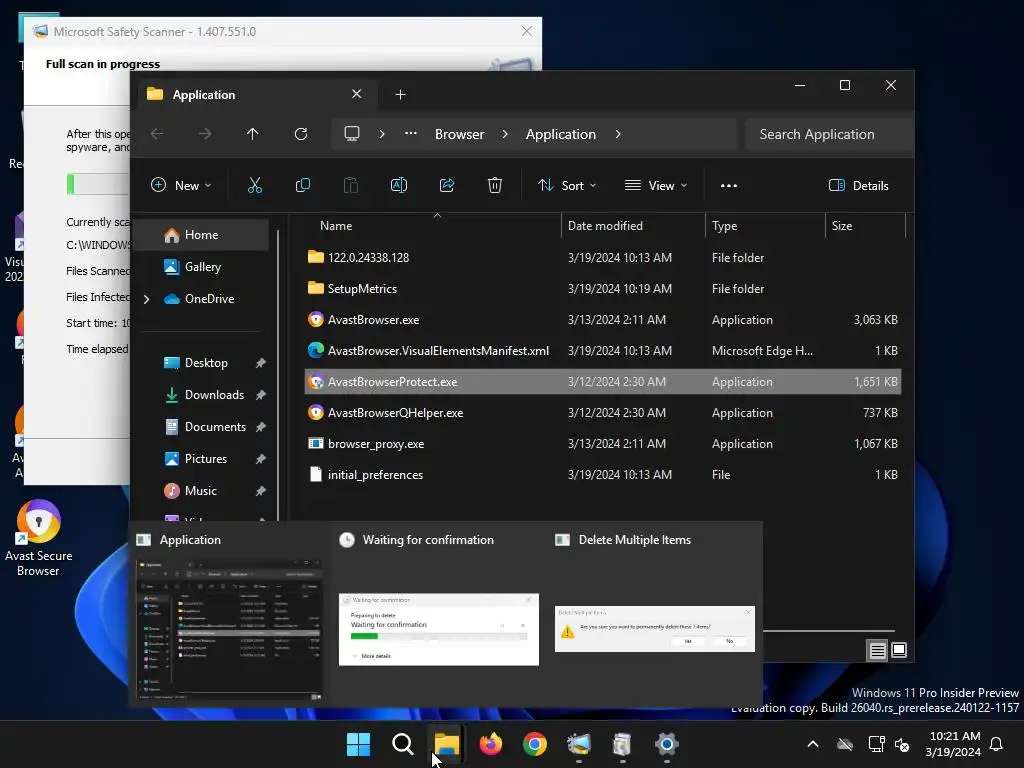Click the Cut scissors icon in toolbar
Image resolution: width=1024 pixels, height=768 pixels.
255,185
